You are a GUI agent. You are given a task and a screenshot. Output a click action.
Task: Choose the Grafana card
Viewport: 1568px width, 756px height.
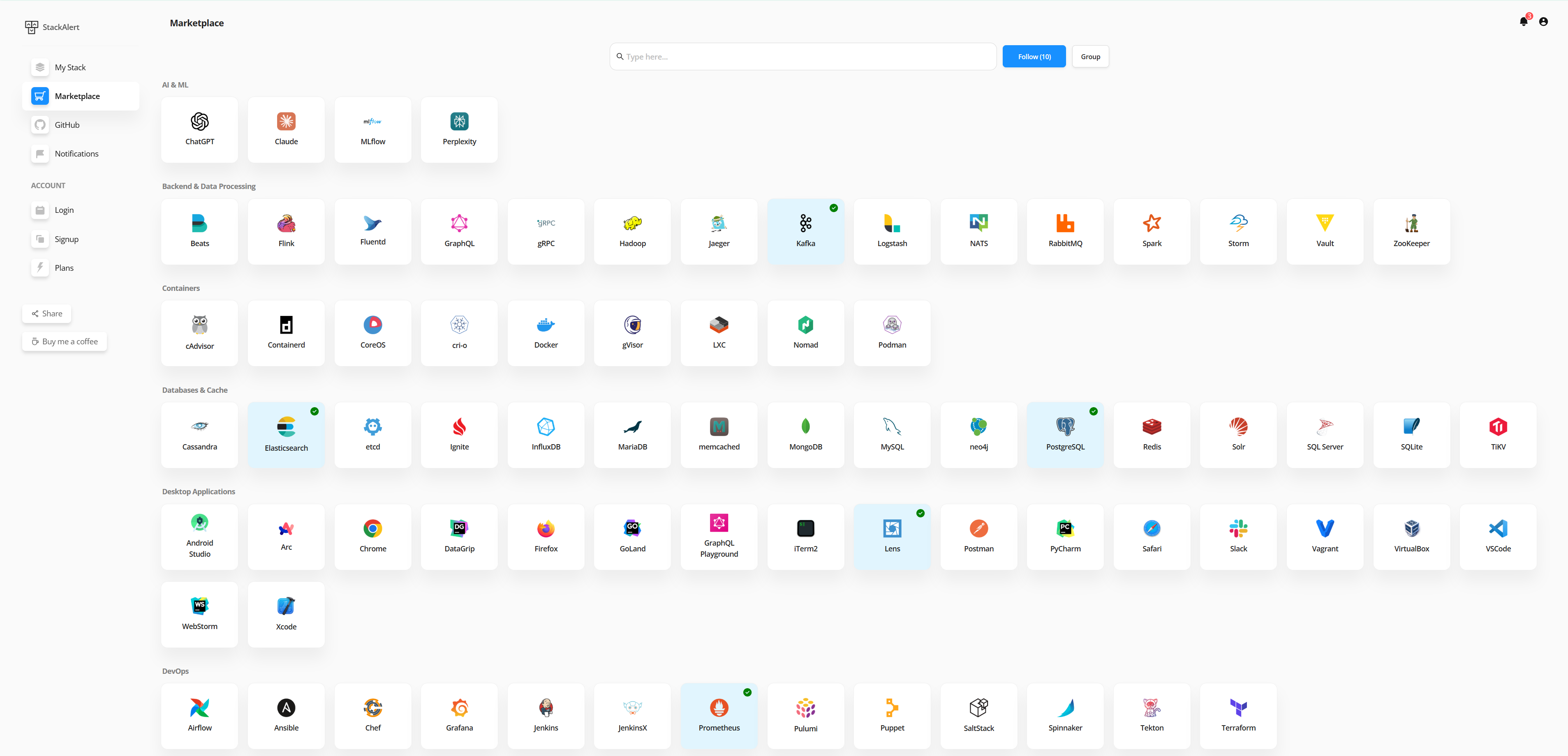point(459,716)
